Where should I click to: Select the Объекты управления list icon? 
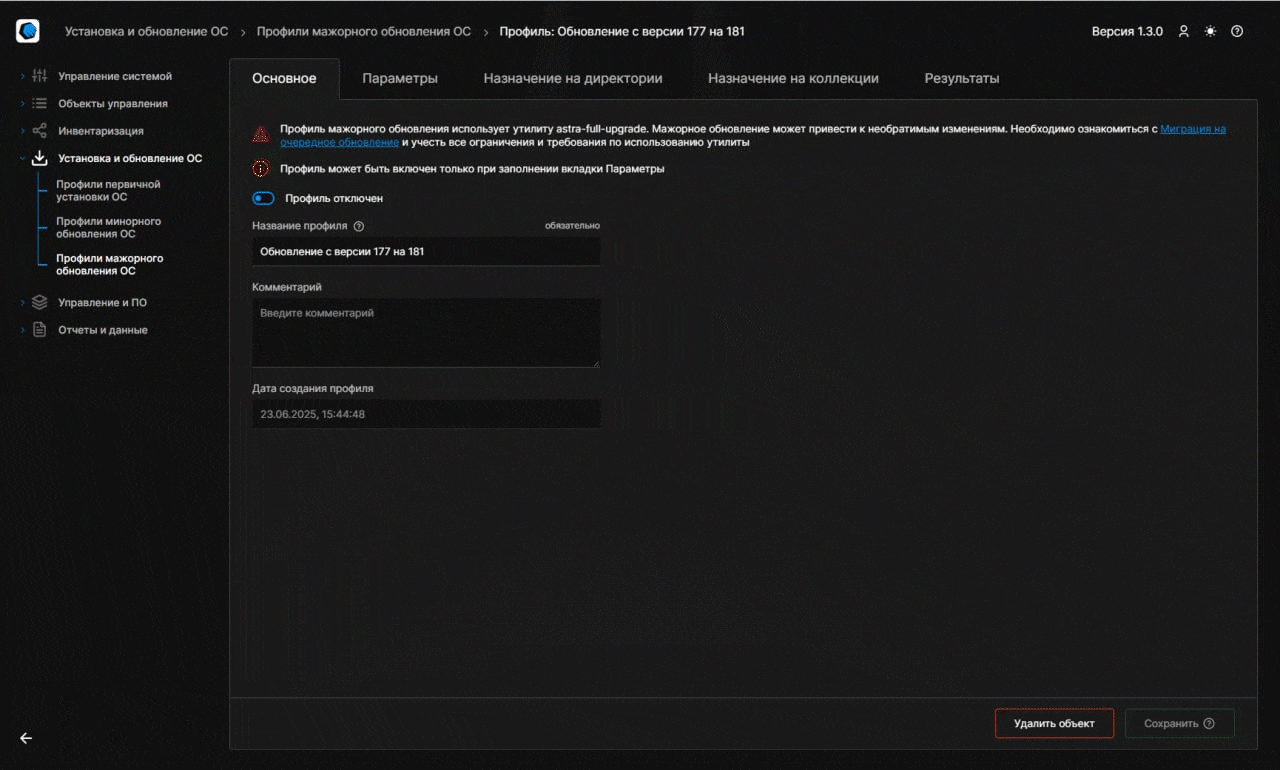42,103
